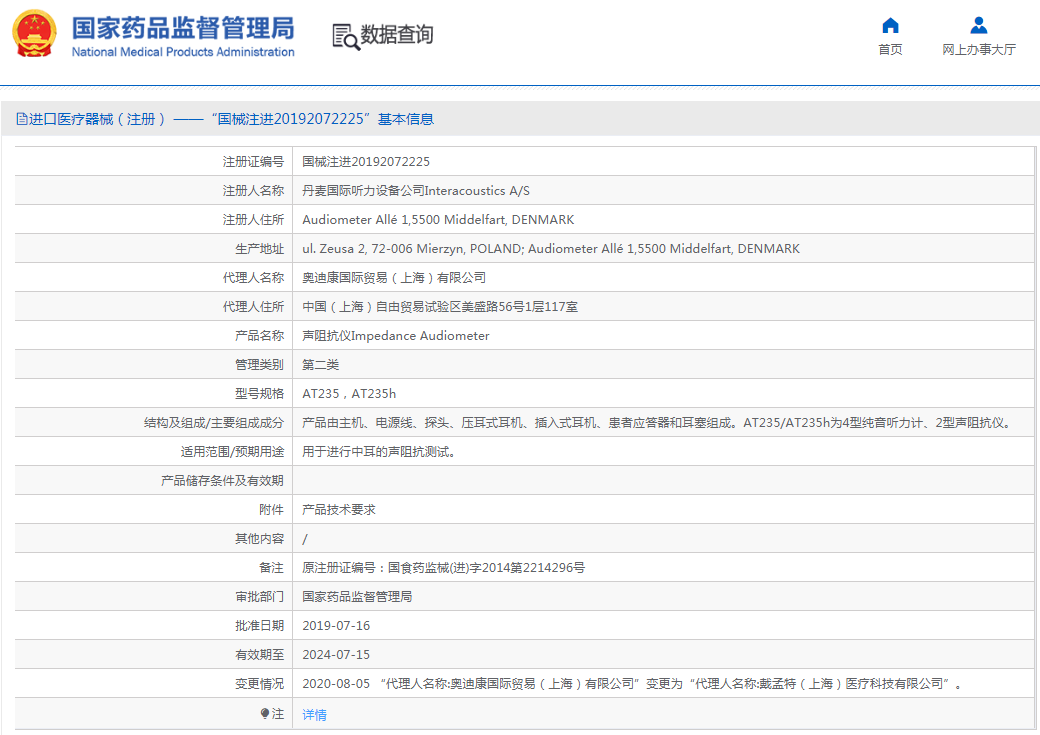Click intended use 用于进行中耳的声阻抗测试
The height and width of the screenshot is (735, 1040).
click(379, 452)
